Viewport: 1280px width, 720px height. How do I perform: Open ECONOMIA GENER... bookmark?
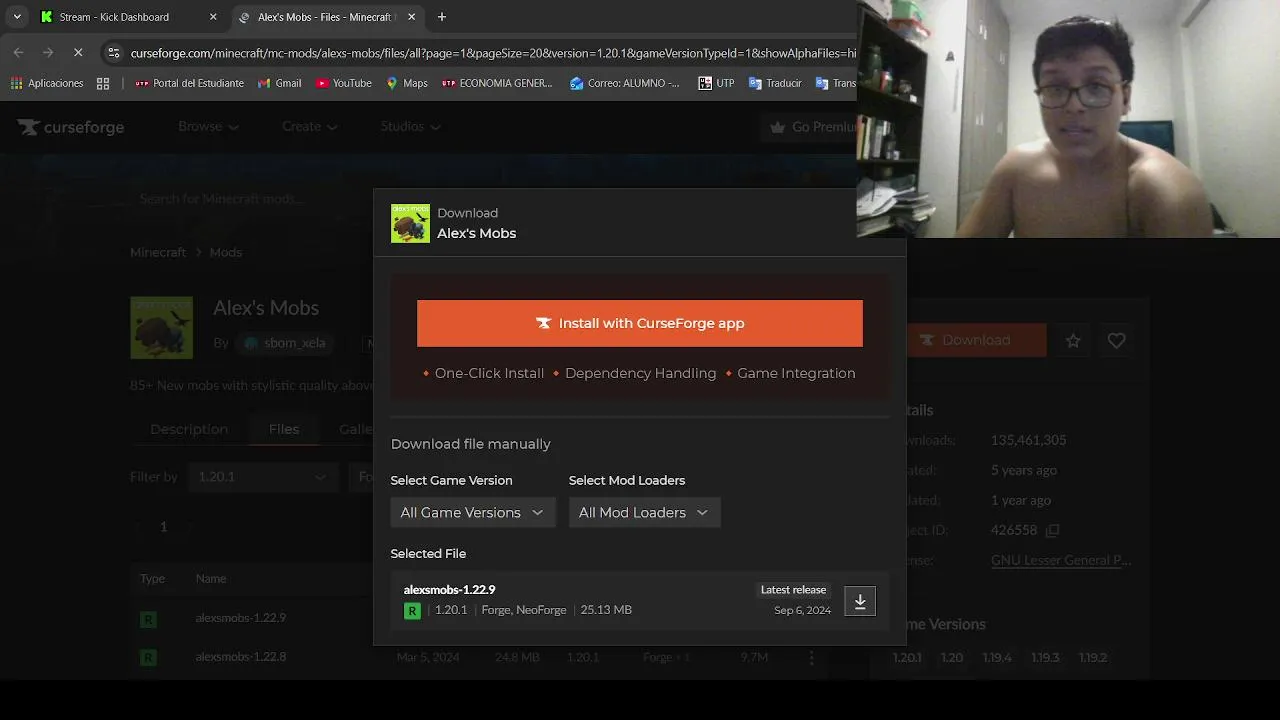click(497, 83)
